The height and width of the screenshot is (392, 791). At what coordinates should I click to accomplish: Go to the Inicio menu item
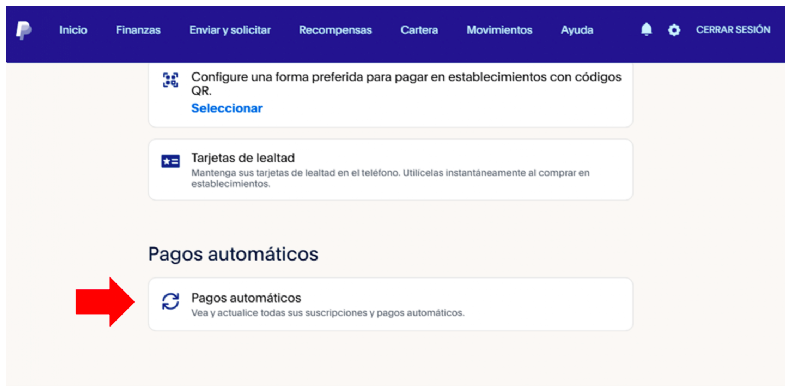[73, 30]
